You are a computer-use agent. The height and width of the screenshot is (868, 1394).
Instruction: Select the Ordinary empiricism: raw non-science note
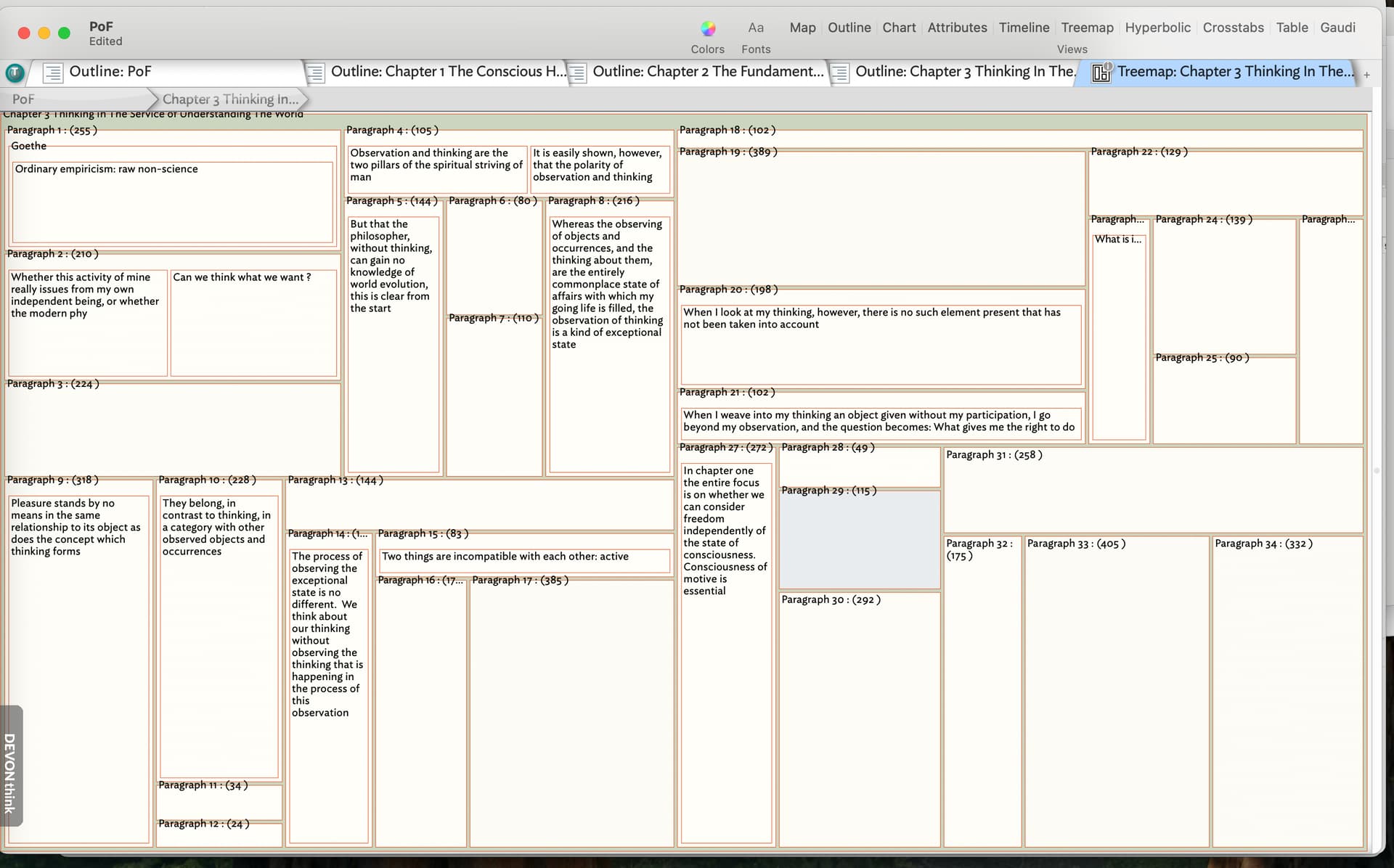[173, 202]
